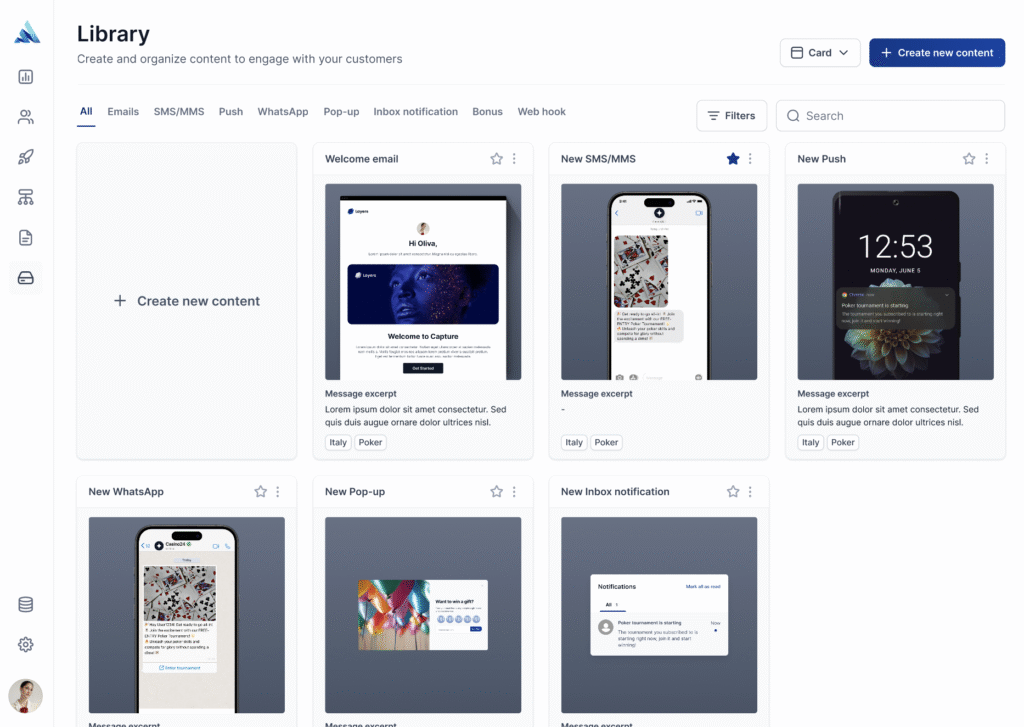The image size is (1024, 727).
Task: Switch to the Web hook tab
Action: [542, 112]
